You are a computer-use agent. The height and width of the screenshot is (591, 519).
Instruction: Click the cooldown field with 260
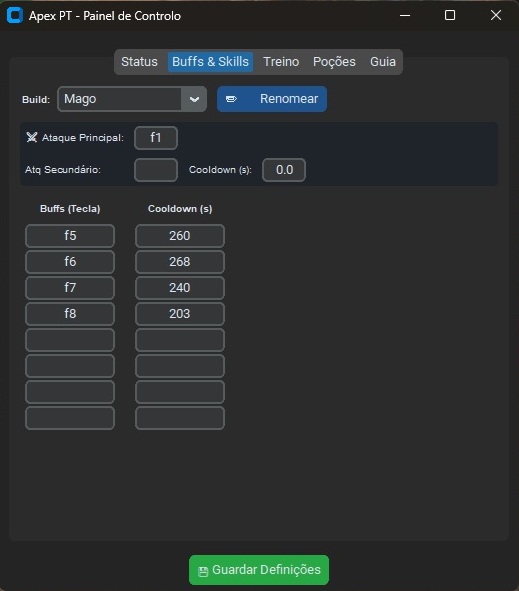pyautogui.click(x=180, y=236)
